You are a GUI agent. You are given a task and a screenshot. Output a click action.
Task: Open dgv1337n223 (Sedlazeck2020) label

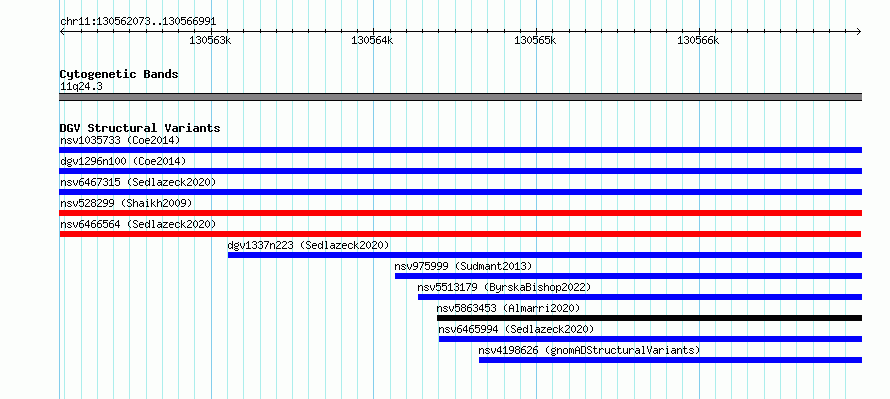click(x=308, y=245)
